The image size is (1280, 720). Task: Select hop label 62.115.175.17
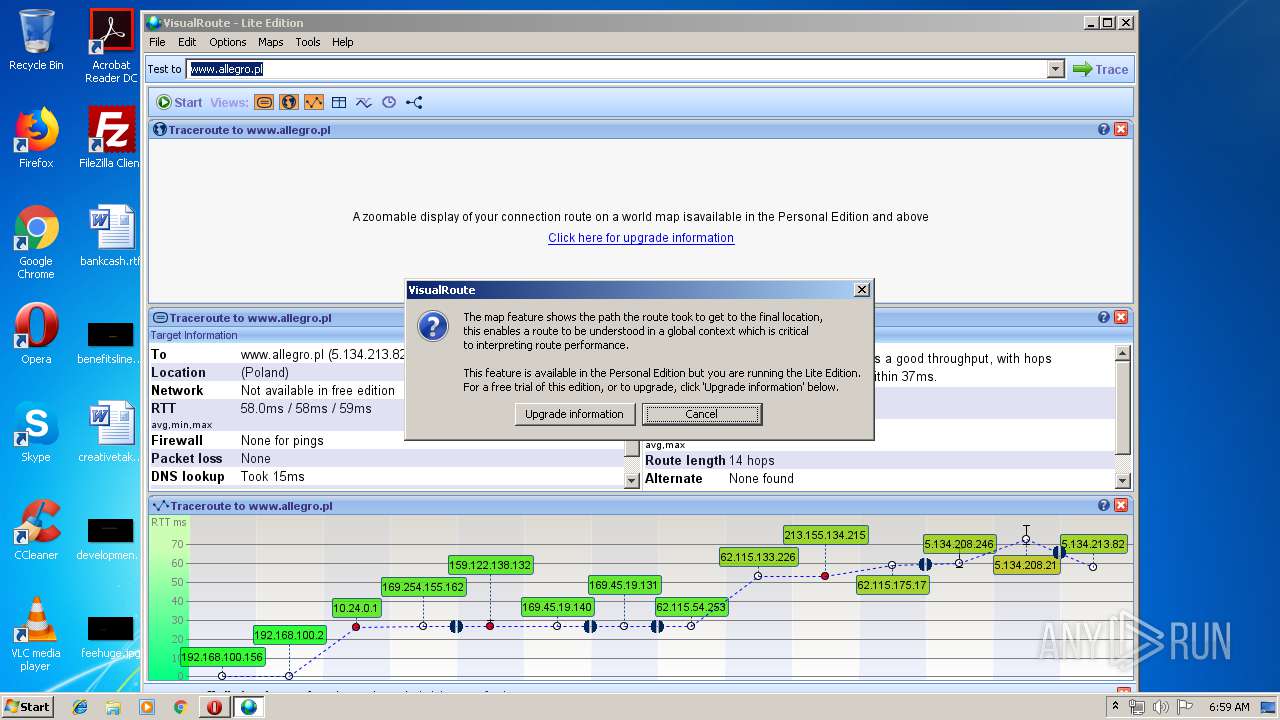892,585
